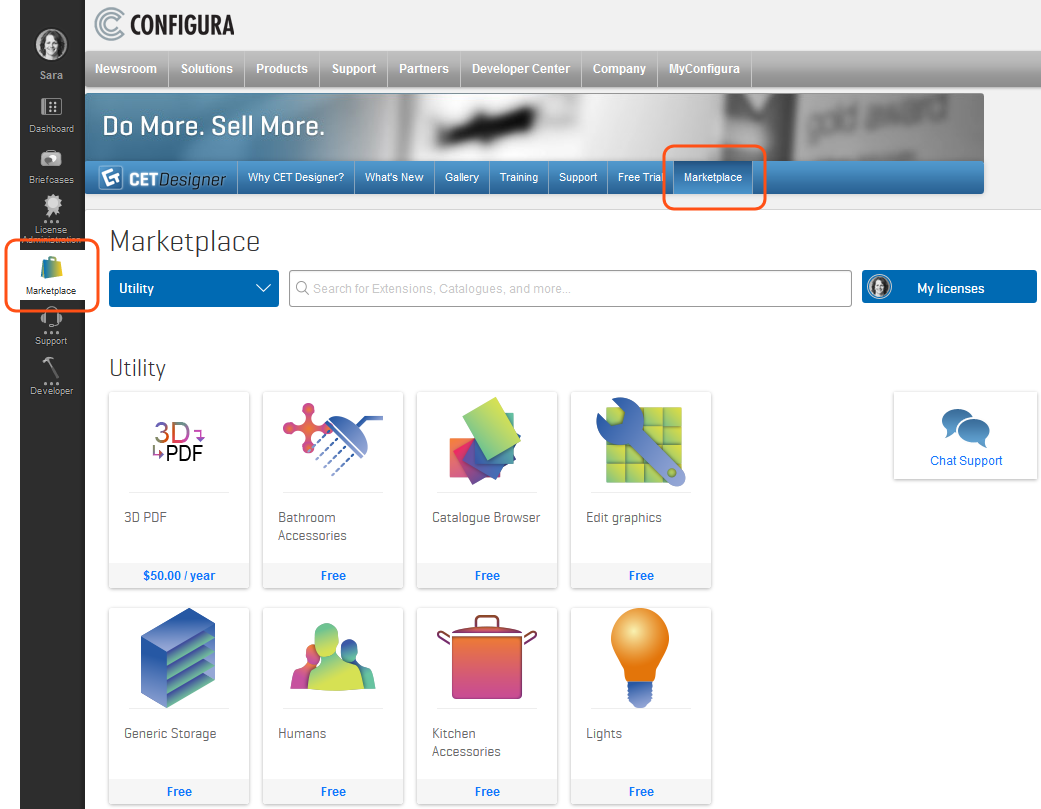Switch to CET Designer Support tab
Screen dimensions: 1041x809
[578, 177]
